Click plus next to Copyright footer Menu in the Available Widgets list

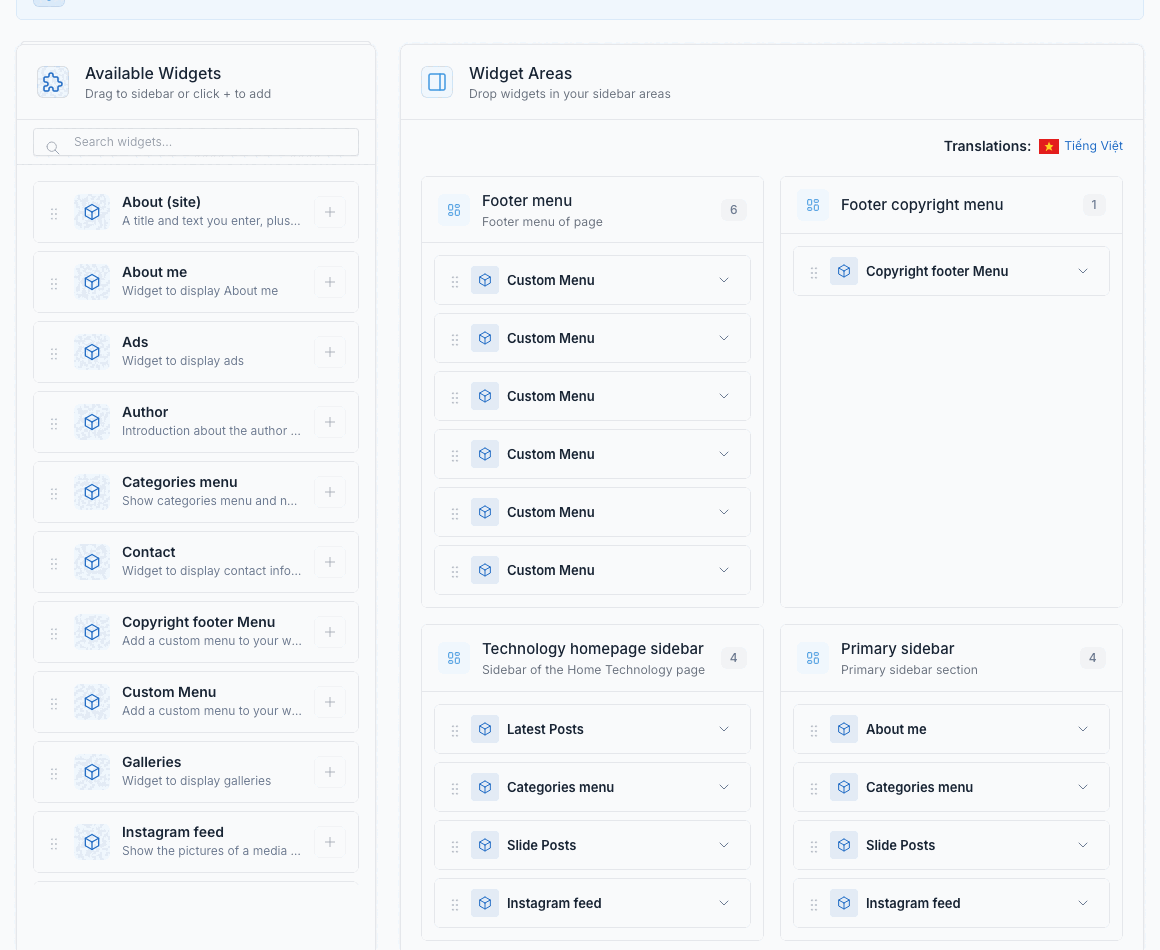click(330, 632)
